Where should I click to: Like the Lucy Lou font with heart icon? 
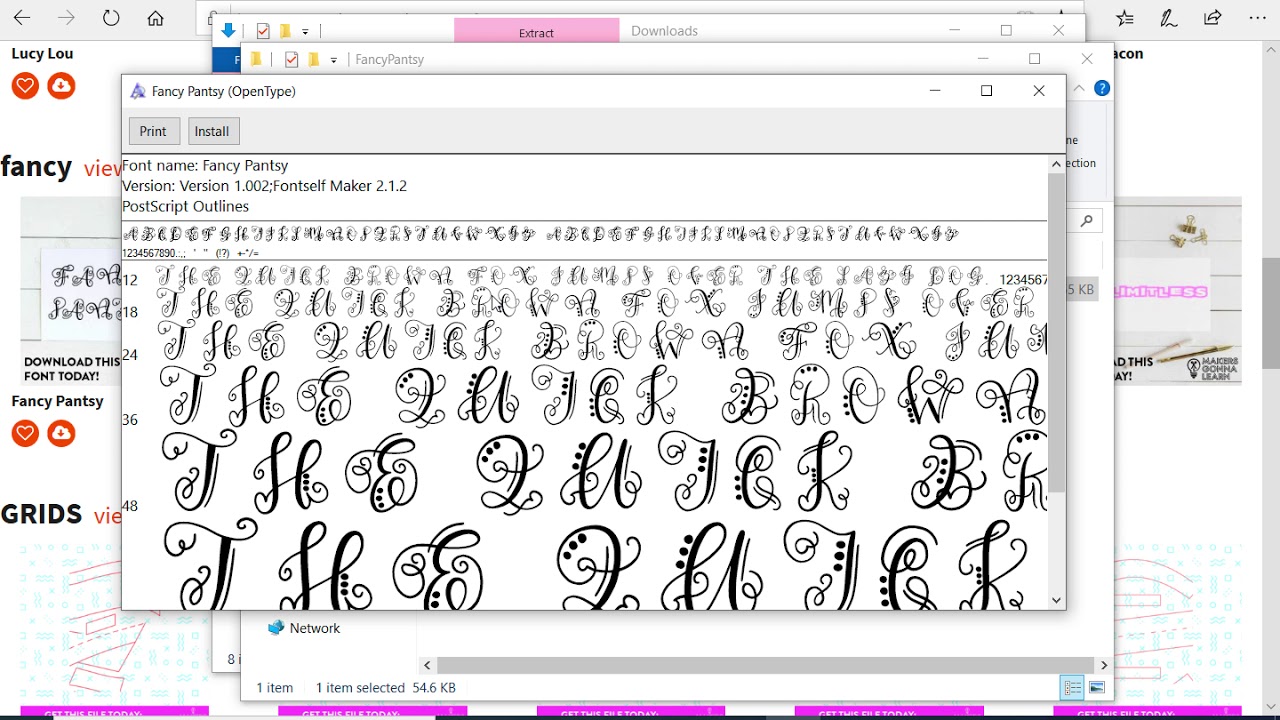tap(25, 86)
